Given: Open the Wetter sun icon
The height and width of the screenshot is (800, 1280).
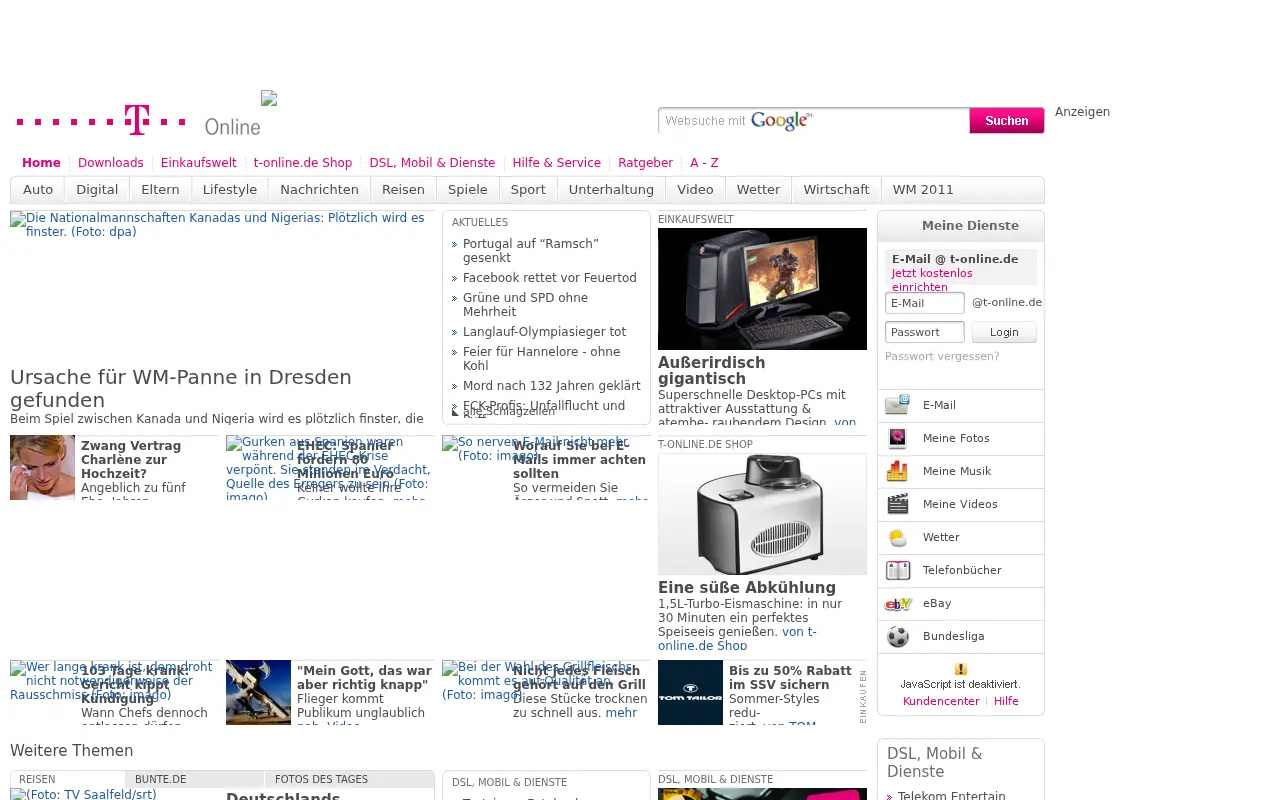Looking at the screenshot, I should (897, 537).
